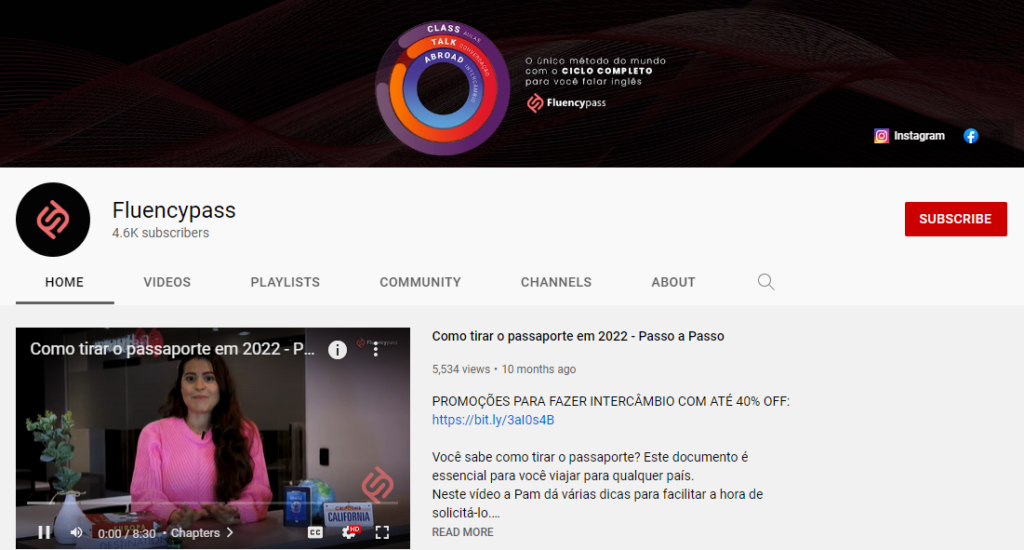This screenshot has width=1024, height=550.
Task: Click the channel search magnifier icon
Action: tap(766, 282)
